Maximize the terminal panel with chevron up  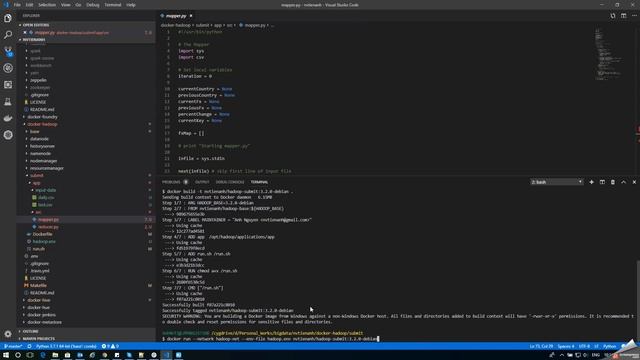click(x=623, y=182)
